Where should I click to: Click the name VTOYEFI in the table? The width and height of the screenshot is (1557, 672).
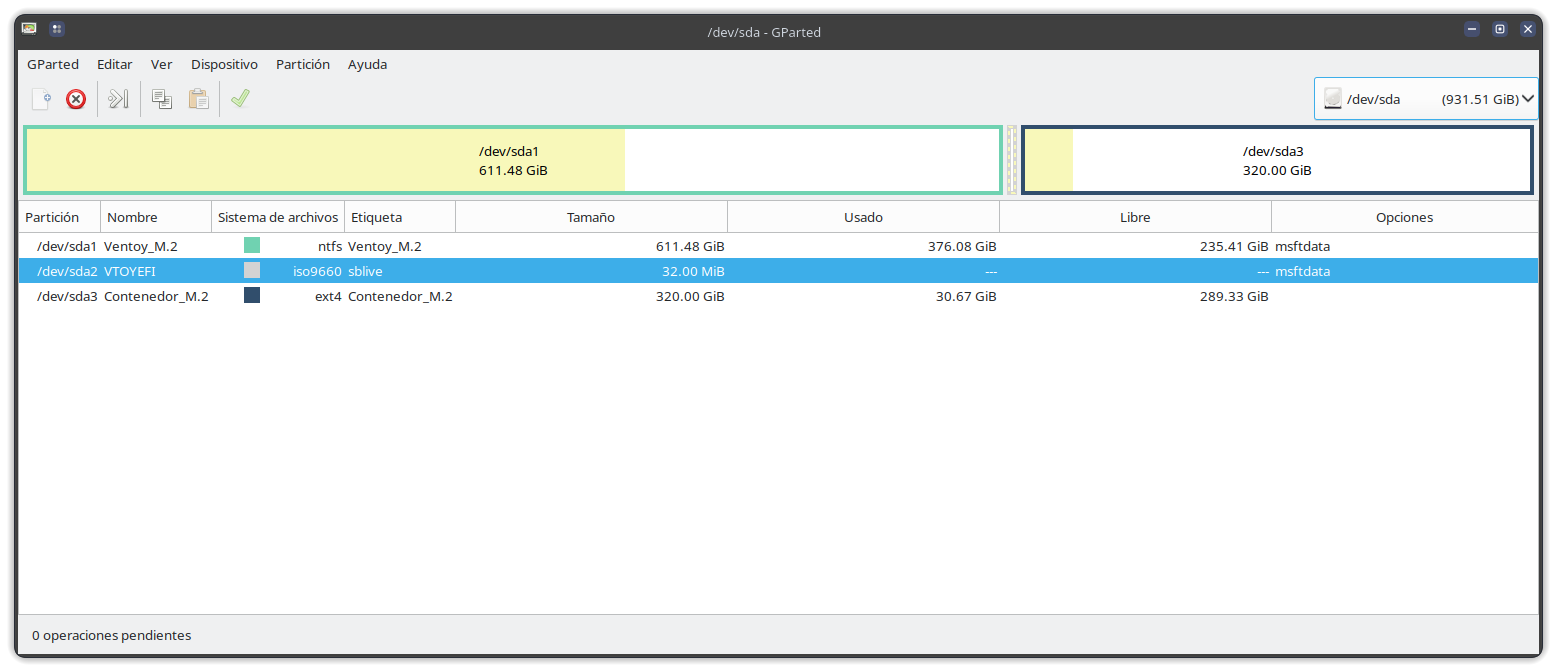[130, 271]
